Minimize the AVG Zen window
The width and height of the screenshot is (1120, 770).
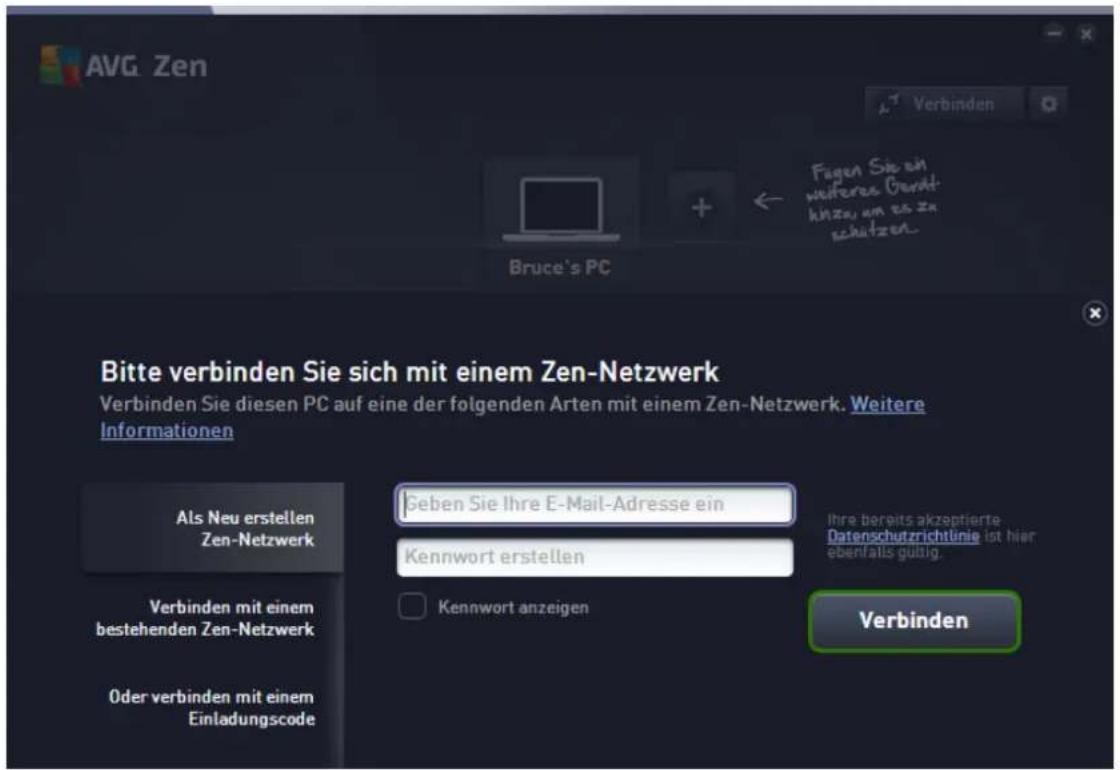click(1054, 33)
